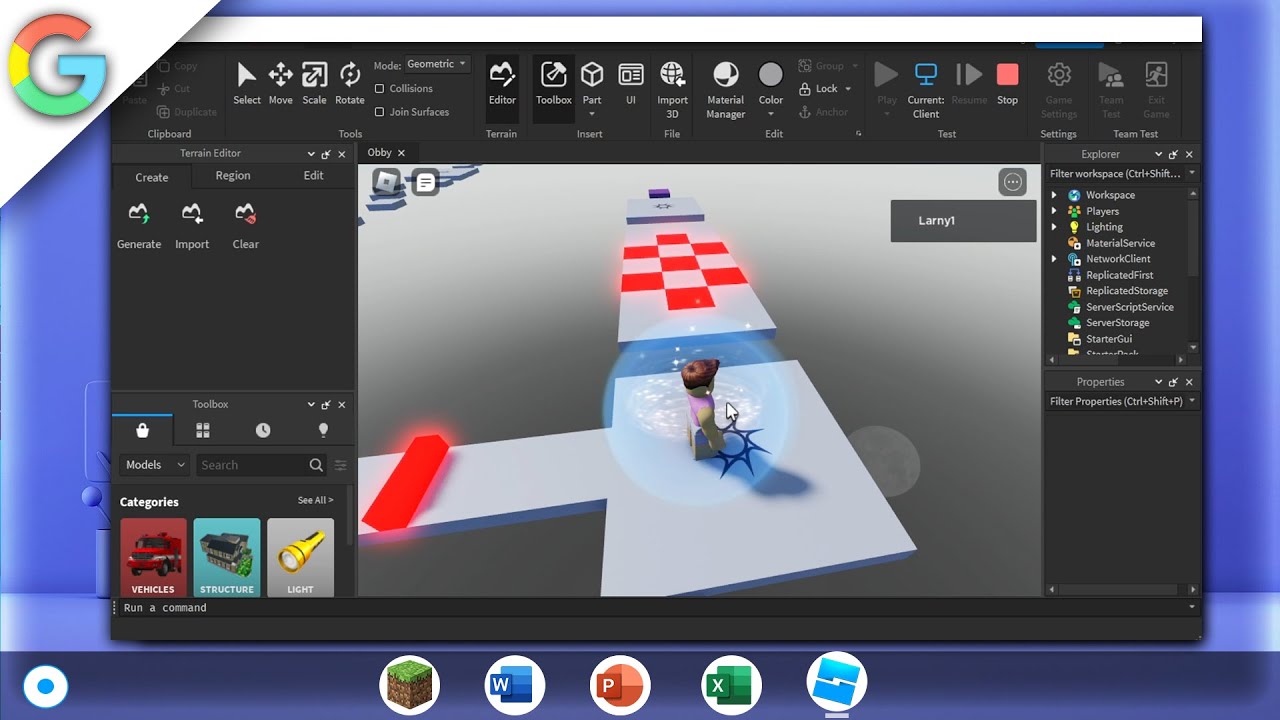Screen dimensions: 1280x720
Task: Open the Structure category thumbnail
Action: pyautogui.click(x=227, y=557)
